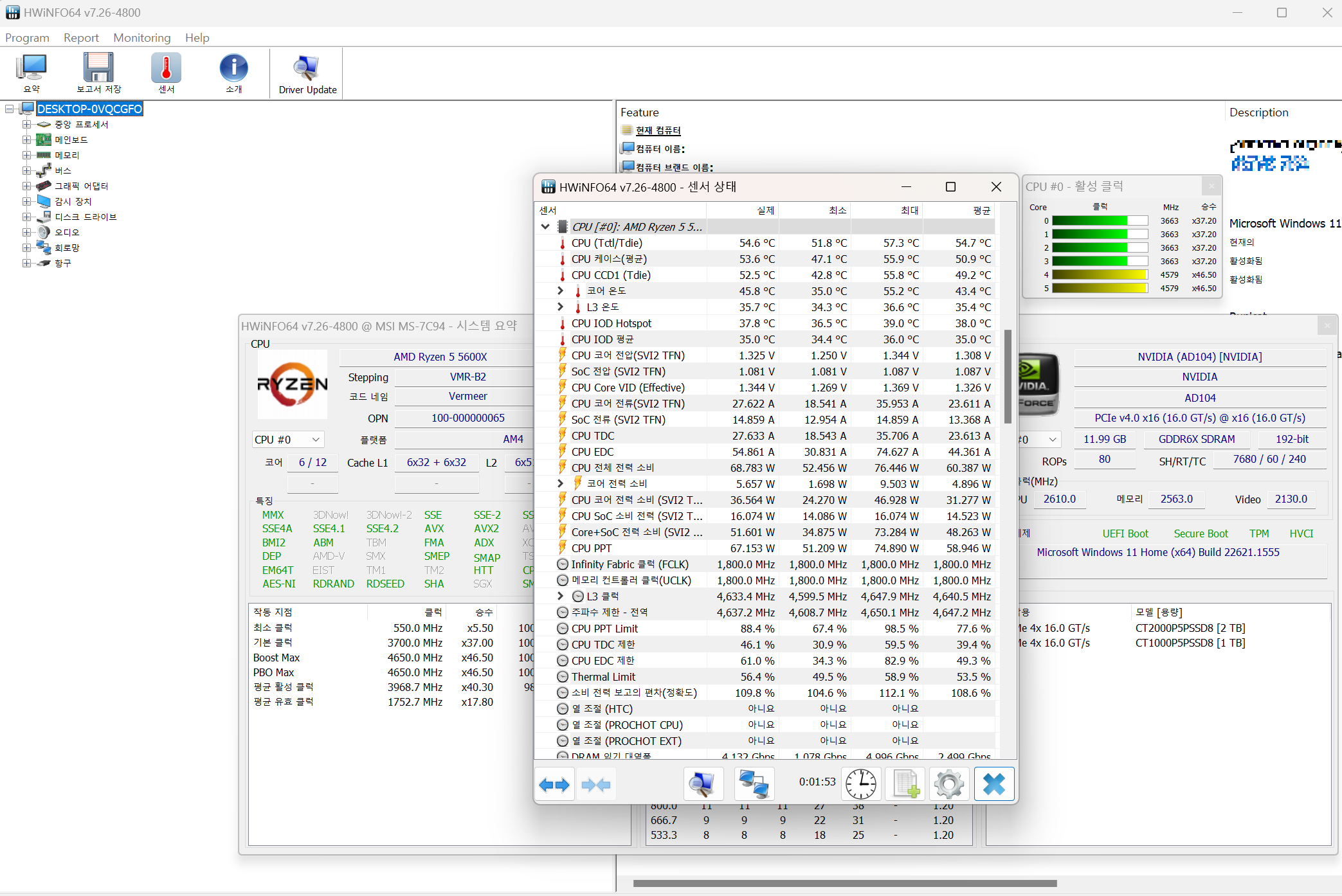Screen dimensions: 1342x896
Task: Click the 현재 컴퓨터 link
Action: [x=658, y=130]
